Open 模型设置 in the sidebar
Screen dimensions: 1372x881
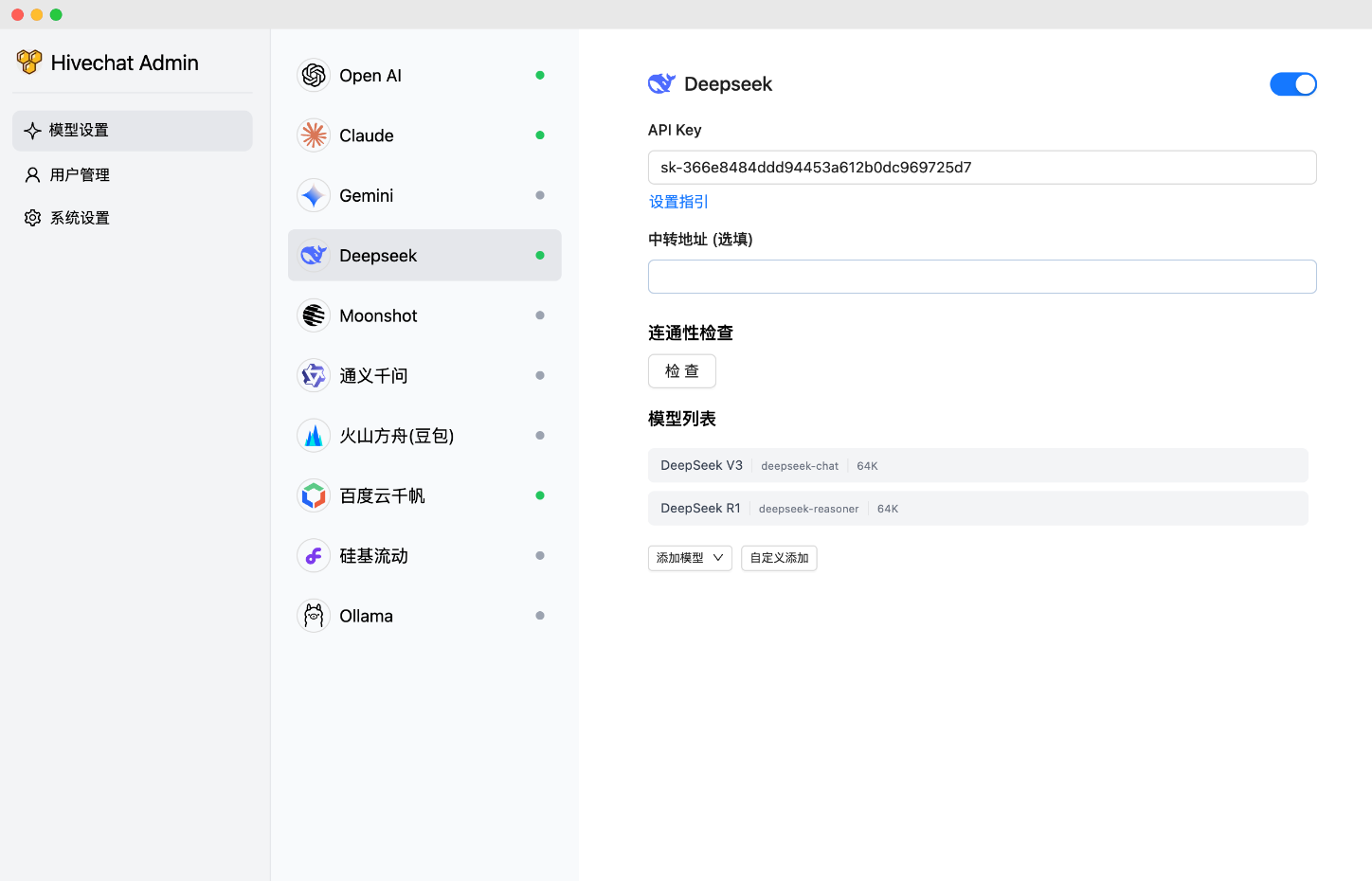point(133,131)
